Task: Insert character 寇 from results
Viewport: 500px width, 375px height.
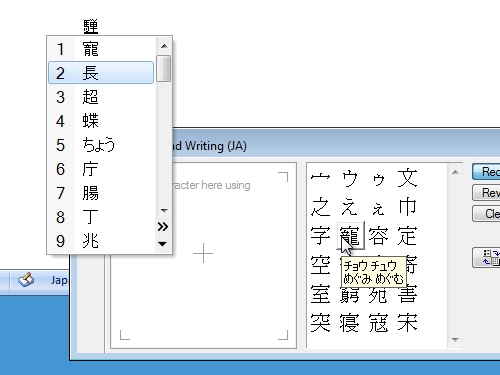Action: point(379,323)
